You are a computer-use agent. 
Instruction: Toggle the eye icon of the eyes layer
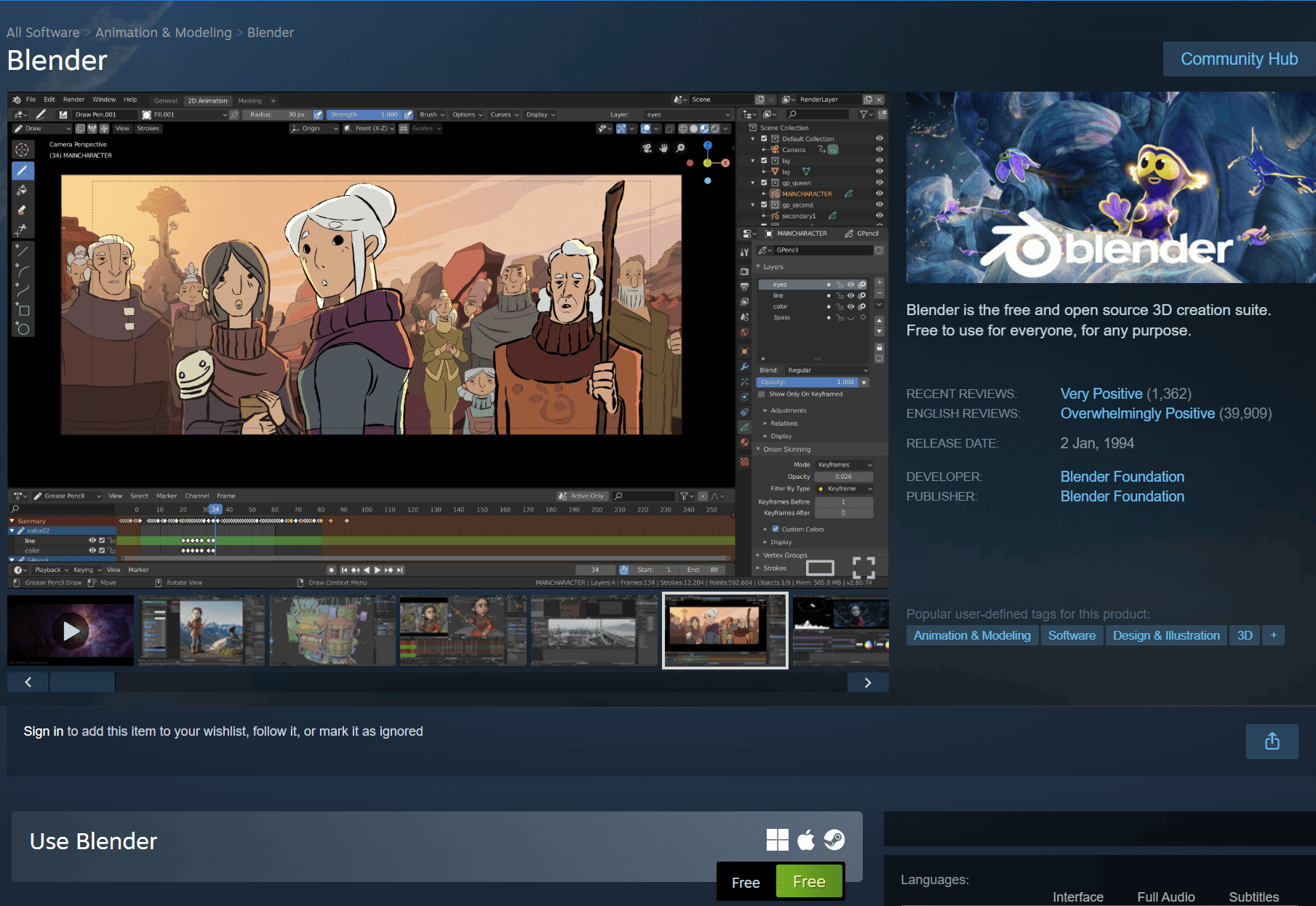(x=850, y=285)
